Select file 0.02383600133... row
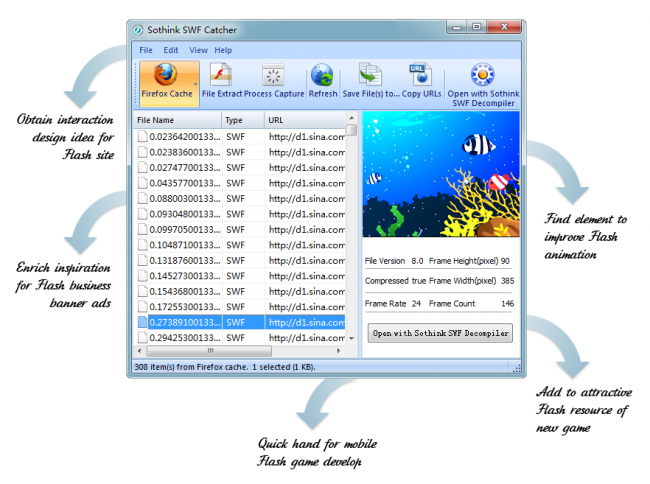The image size is (650, 484). [x=240, y=152]
